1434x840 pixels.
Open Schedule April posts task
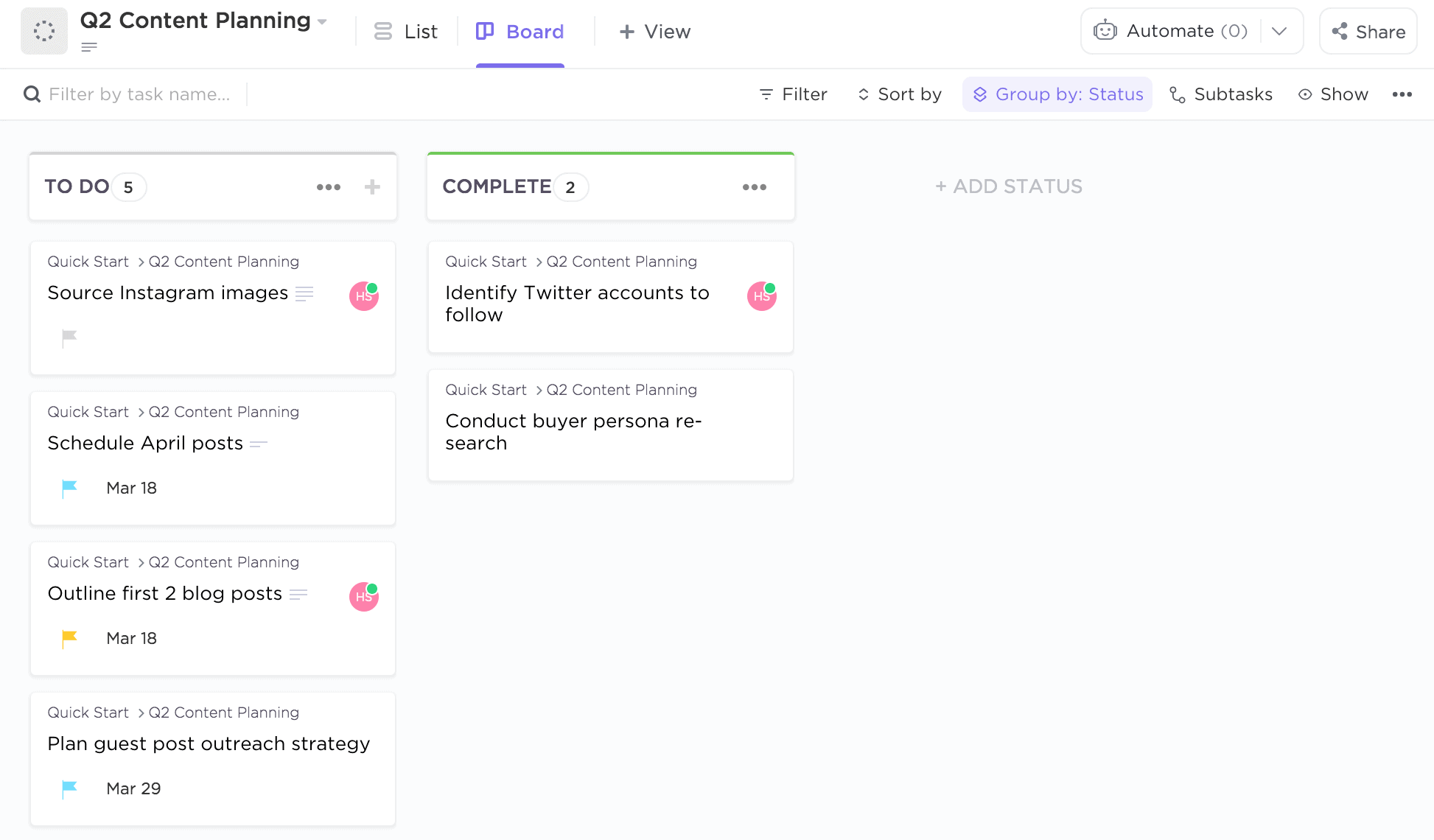pyautogui.click(x=145, y=444)
